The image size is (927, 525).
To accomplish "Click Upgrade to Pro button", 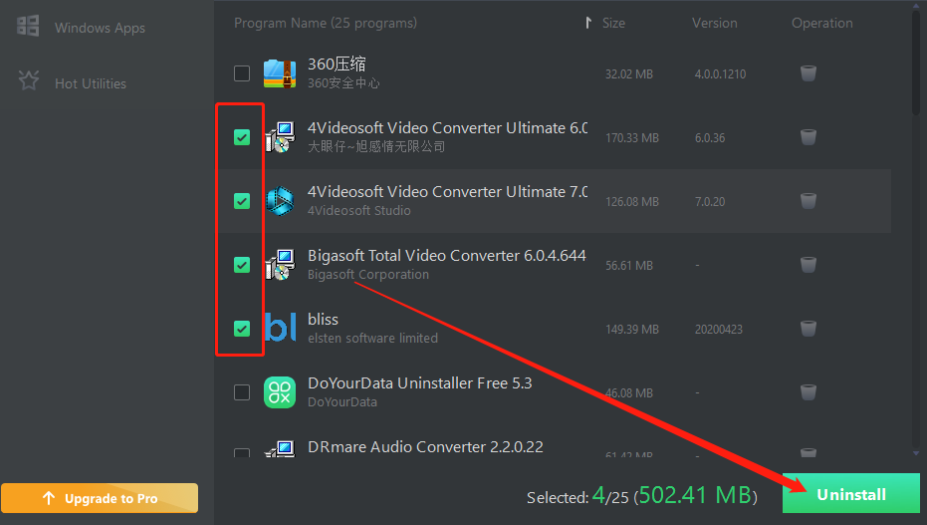I will pyautogui.click(x=99, y=498).
